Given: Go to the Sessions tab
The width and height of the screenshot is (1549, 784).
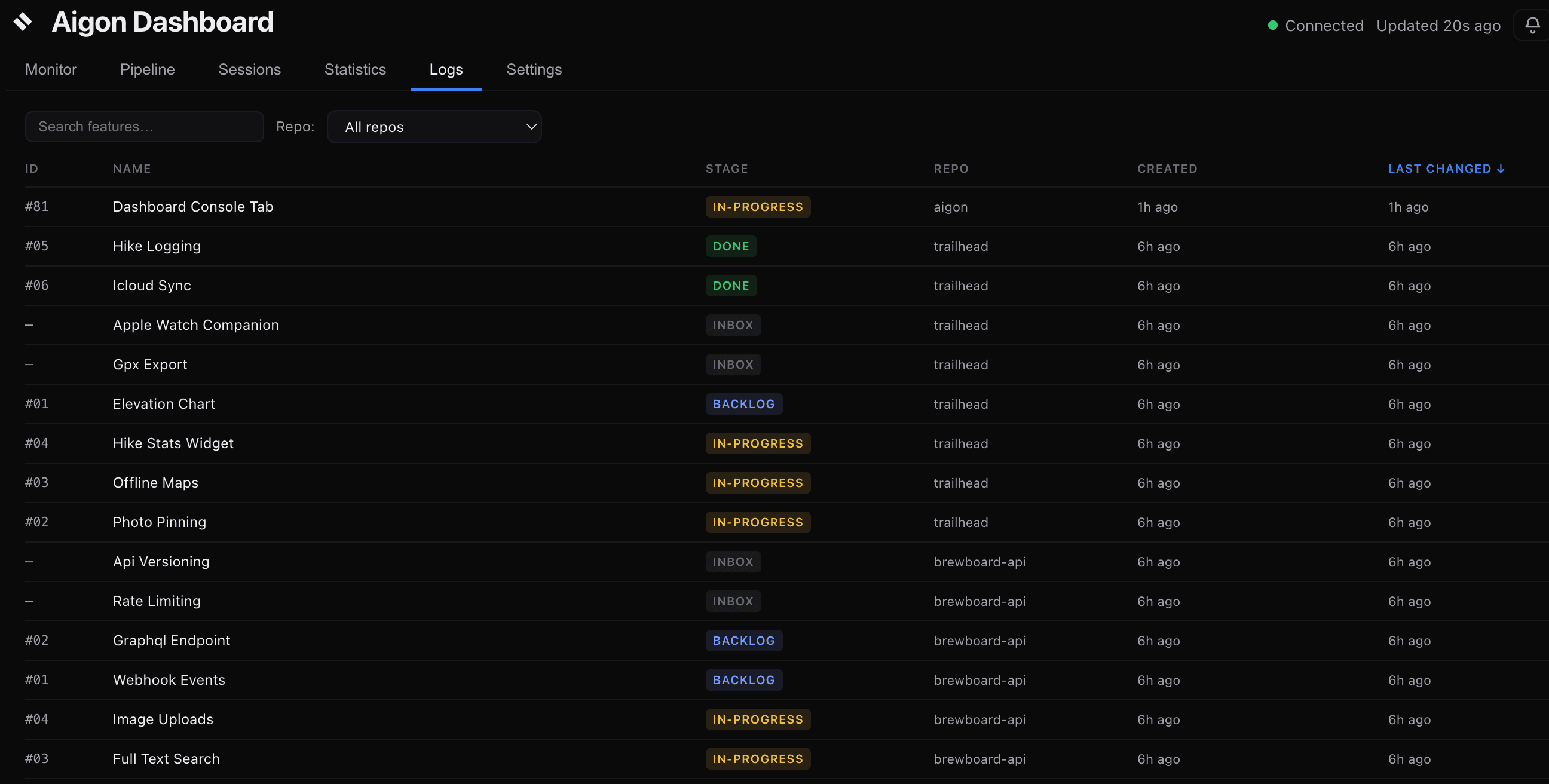Looking at the screenshot, I should point(250,69).
